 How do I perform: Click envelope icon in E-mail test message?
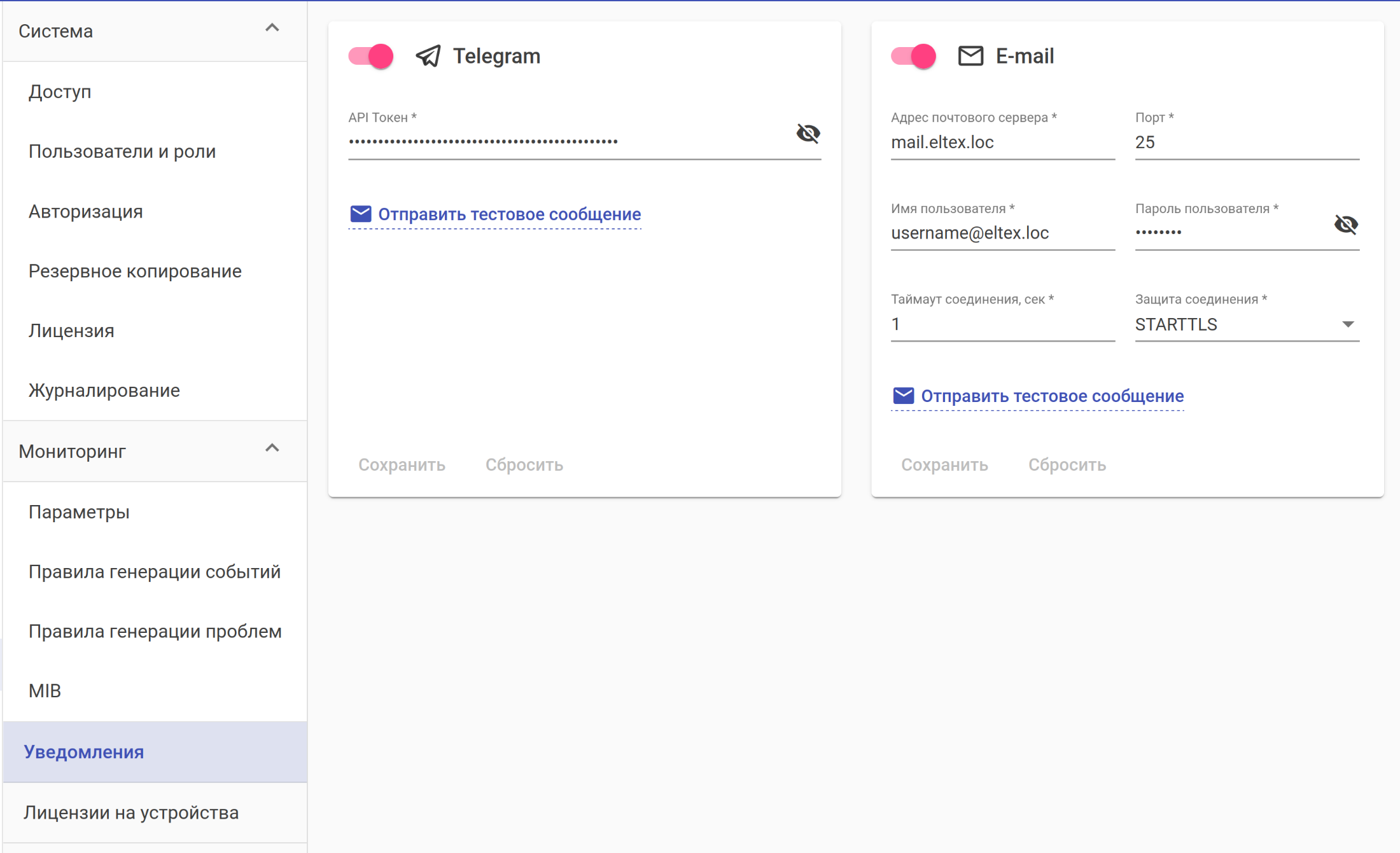tap(903, 396)
